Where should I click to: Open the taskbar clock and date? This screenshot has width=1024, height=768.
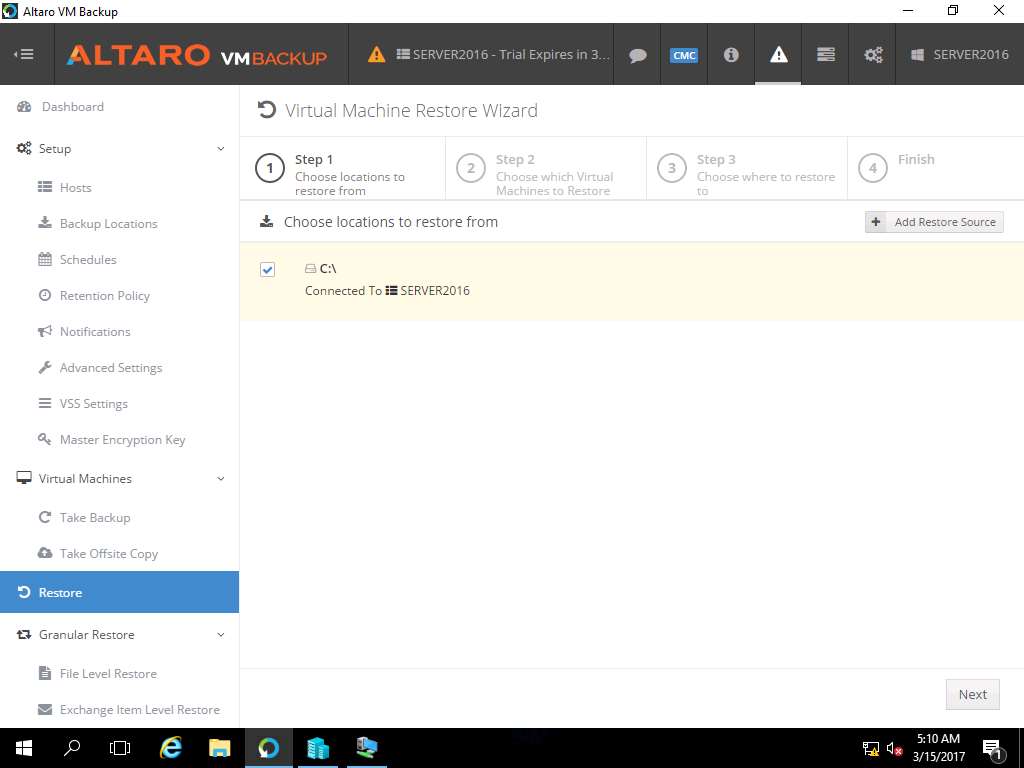click(x=938, y=748)
